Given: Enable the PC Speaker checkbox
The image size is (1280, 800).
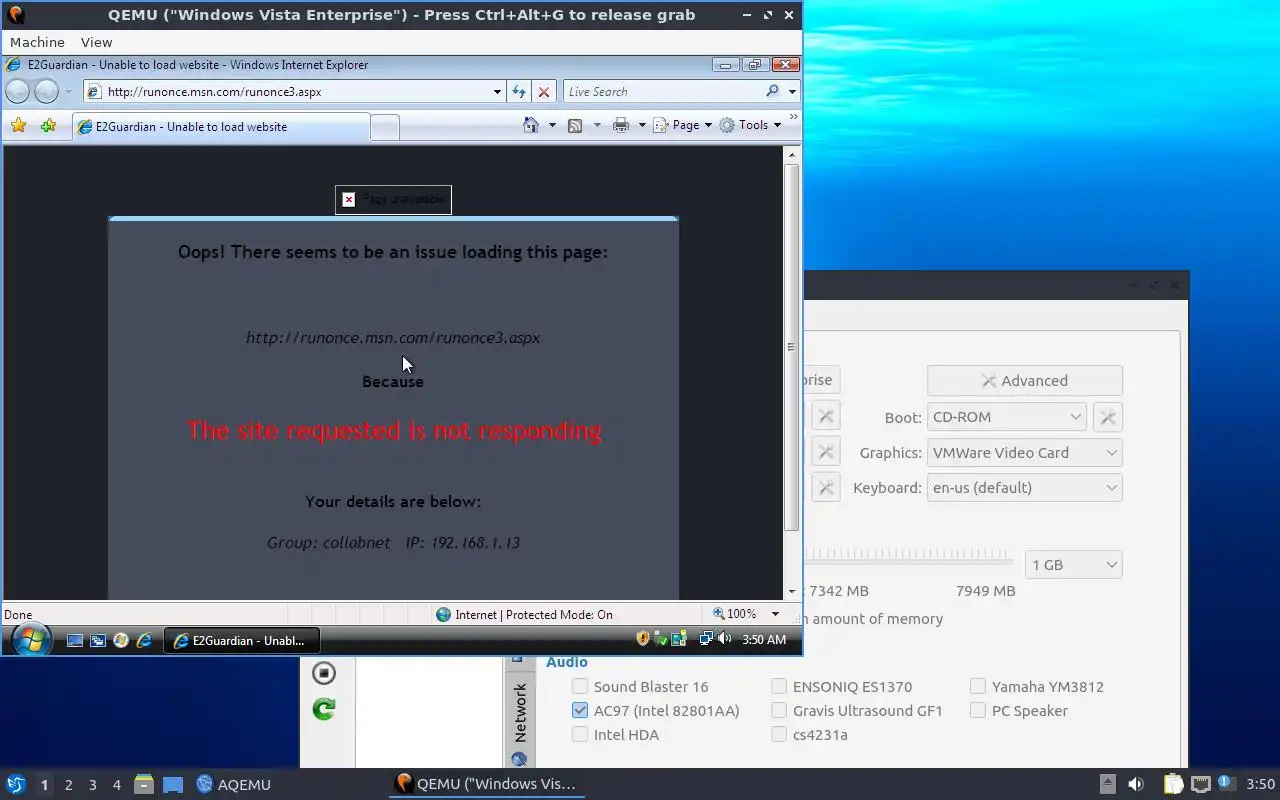Looking at the screenshot, I should pos(978,710).
